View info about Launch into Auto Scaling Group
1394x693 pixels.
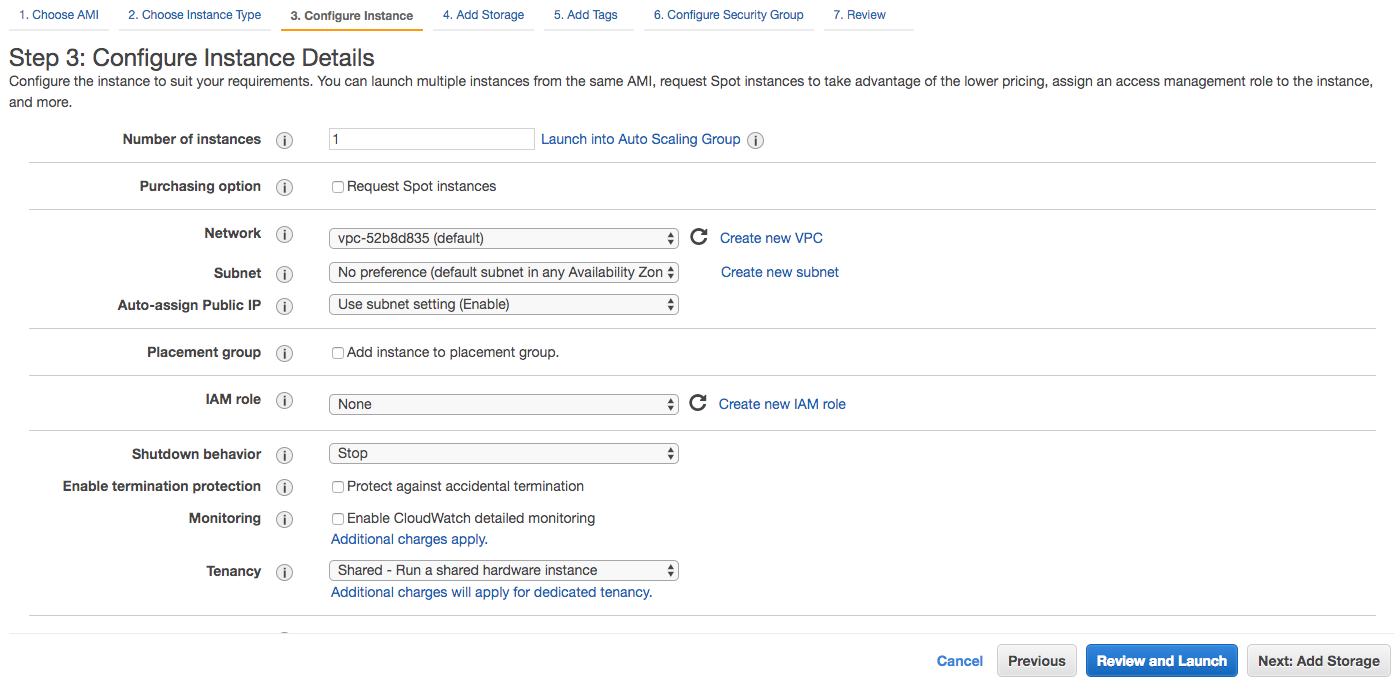(755, 140)
